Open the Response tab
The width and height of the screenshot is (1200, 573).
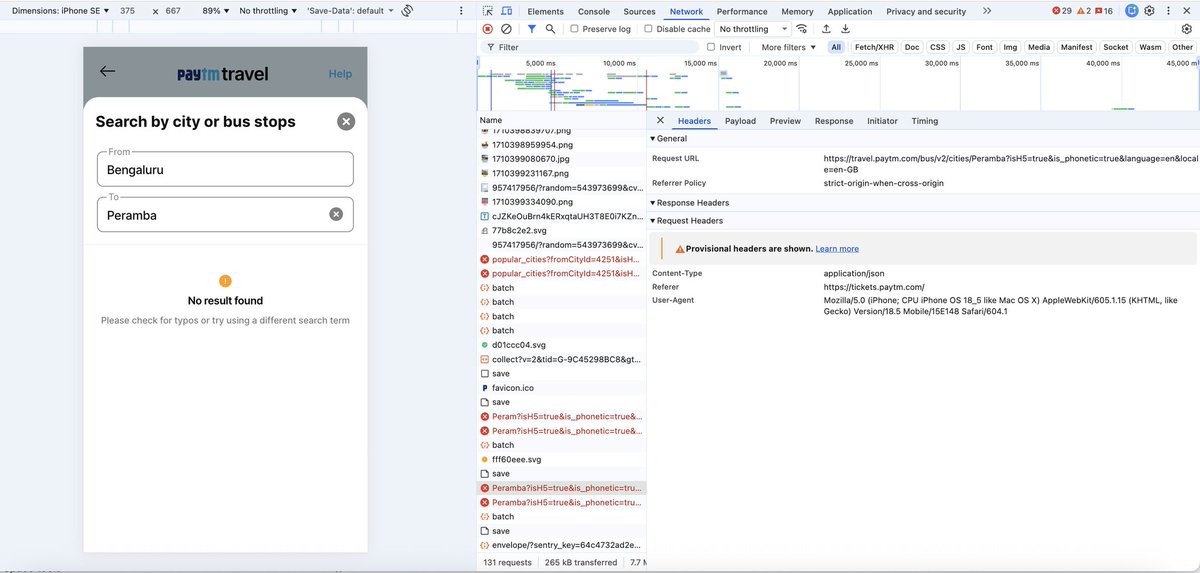pos(834,121)
